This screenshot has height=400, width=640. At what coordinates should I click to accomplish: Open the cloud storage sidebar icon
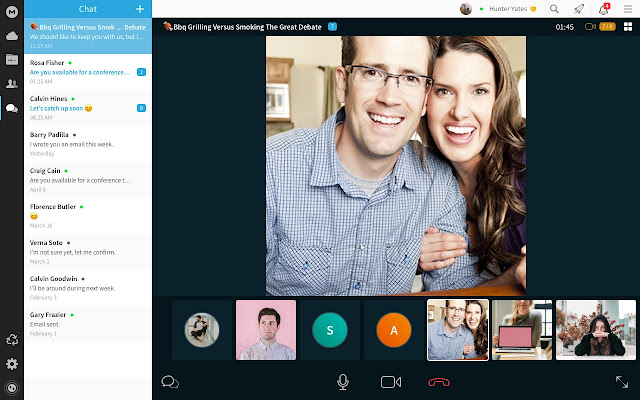pyautogui.click(x=12, y=36)
